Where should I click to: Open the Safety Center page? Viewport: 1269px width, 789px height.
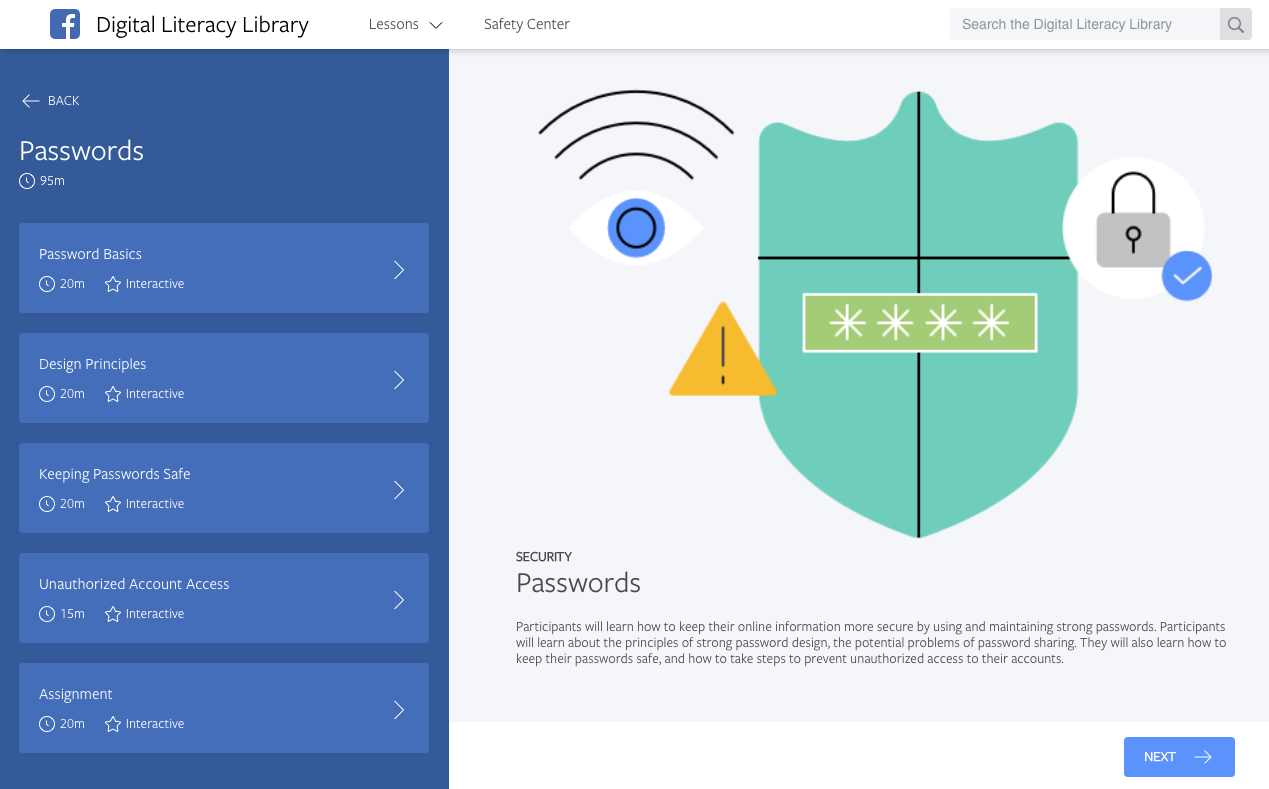(x=526, y=23)
